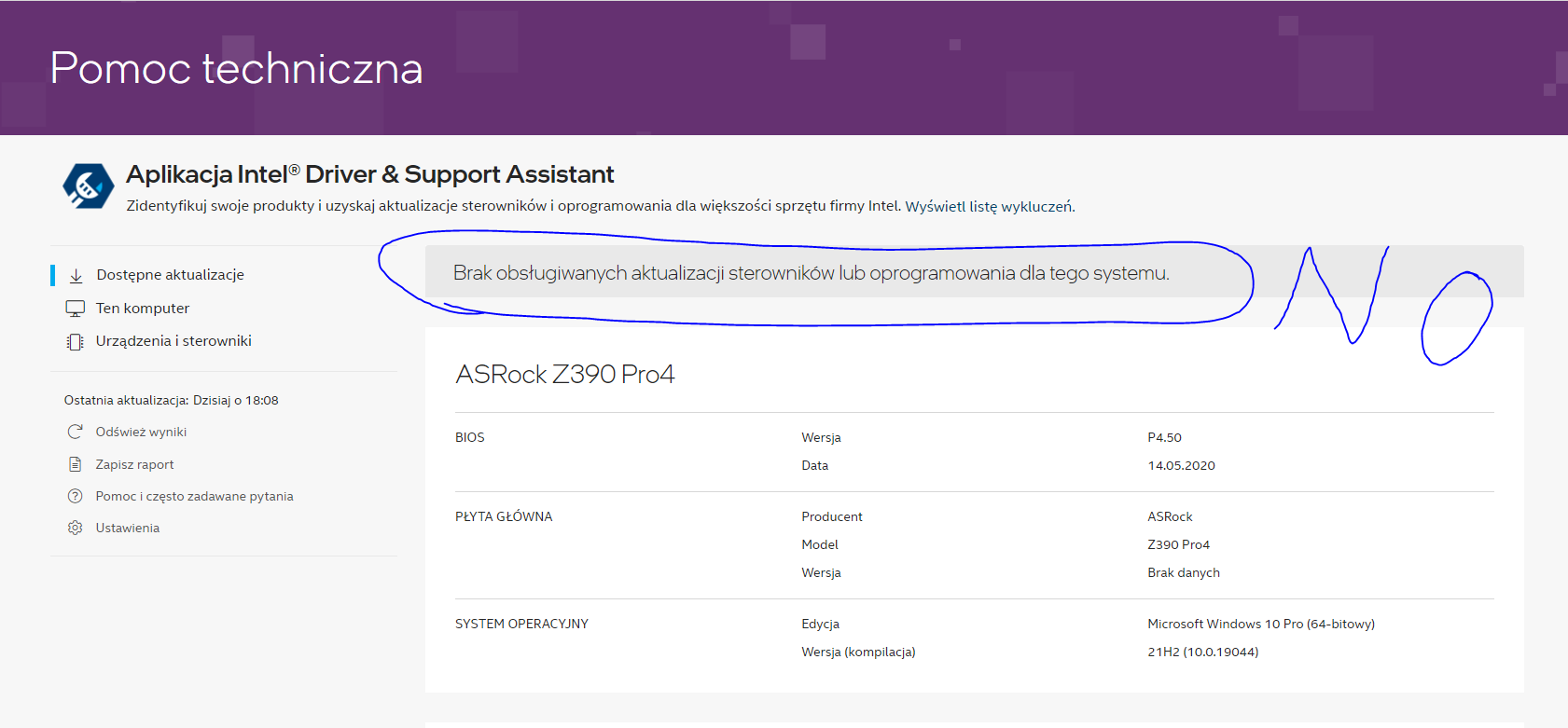
Task: Click the BIOS Wersja field label
Action: coord(822,437)
